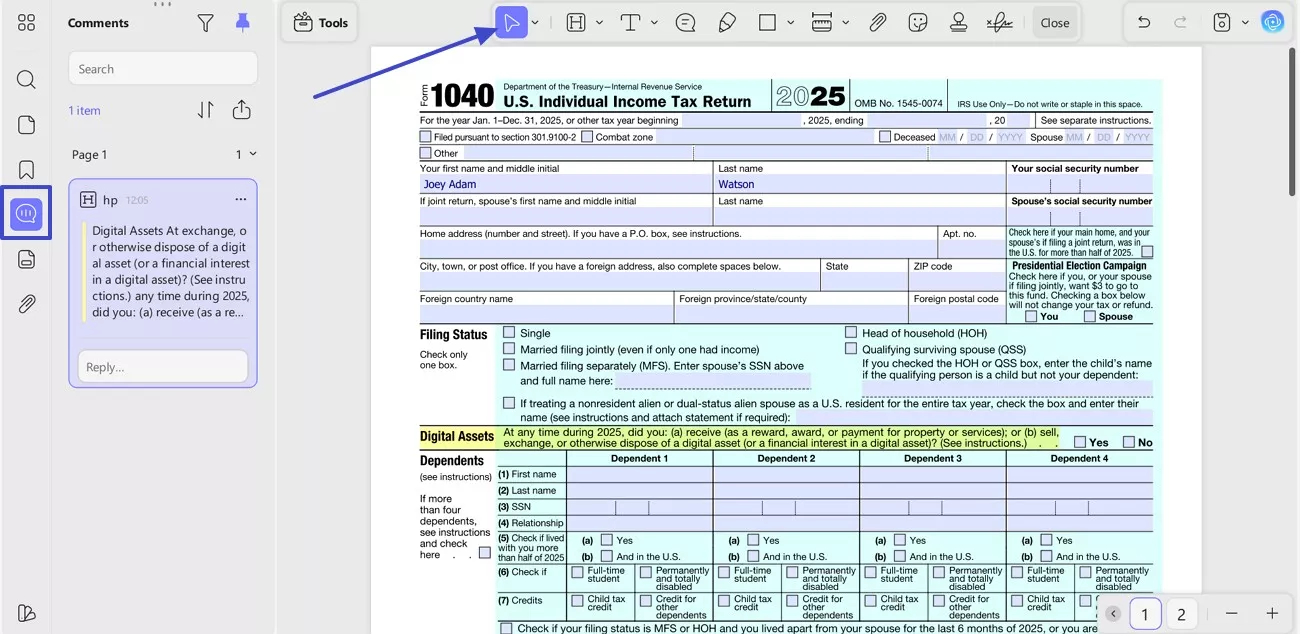Click the signature tool
The height and width of the screenshot is (634, 1300).
tap(998, 22)
